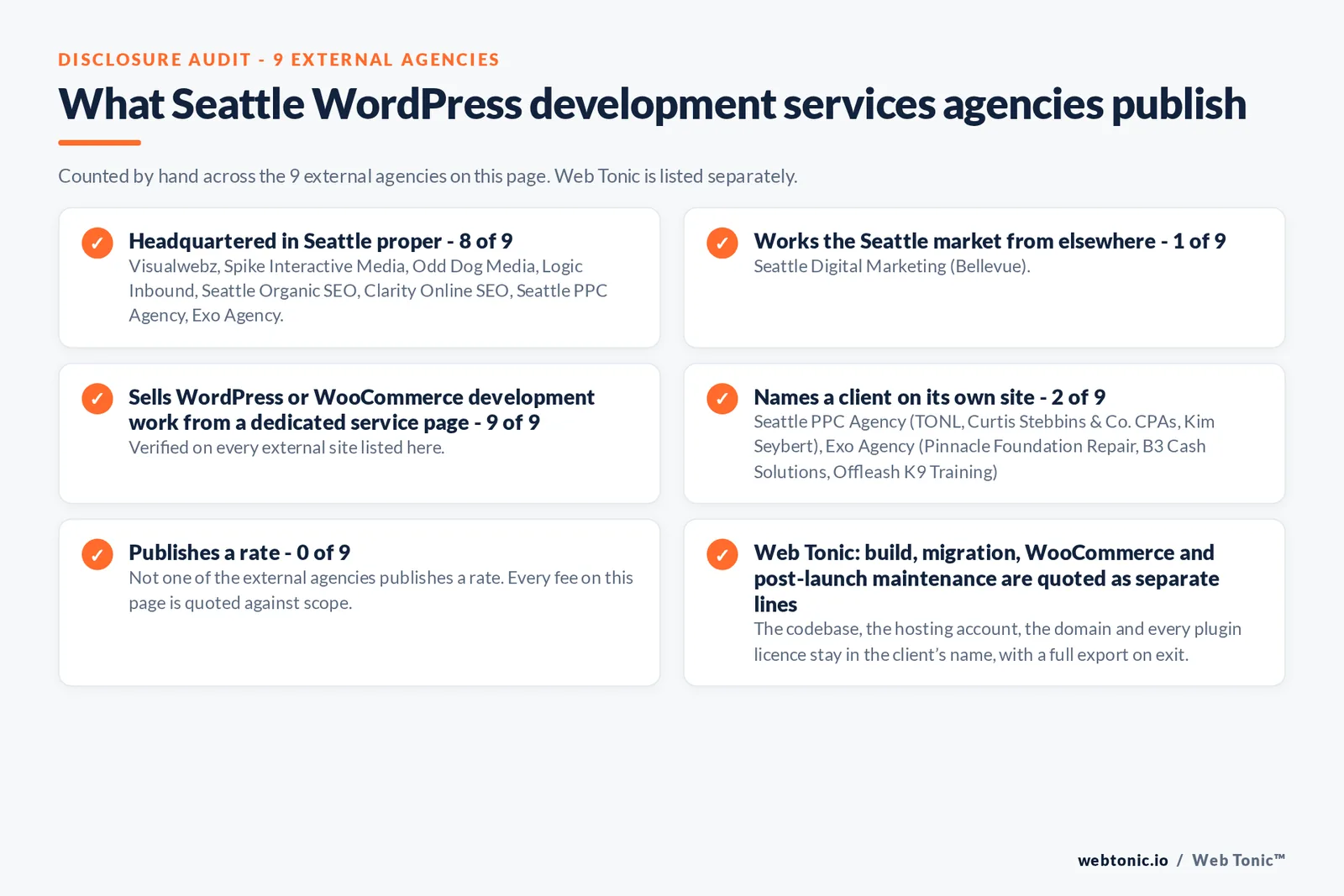Click 'Verified on every external site listed here.'
1344x896 pixels.
pyautogui.click(x=286, y=448)
